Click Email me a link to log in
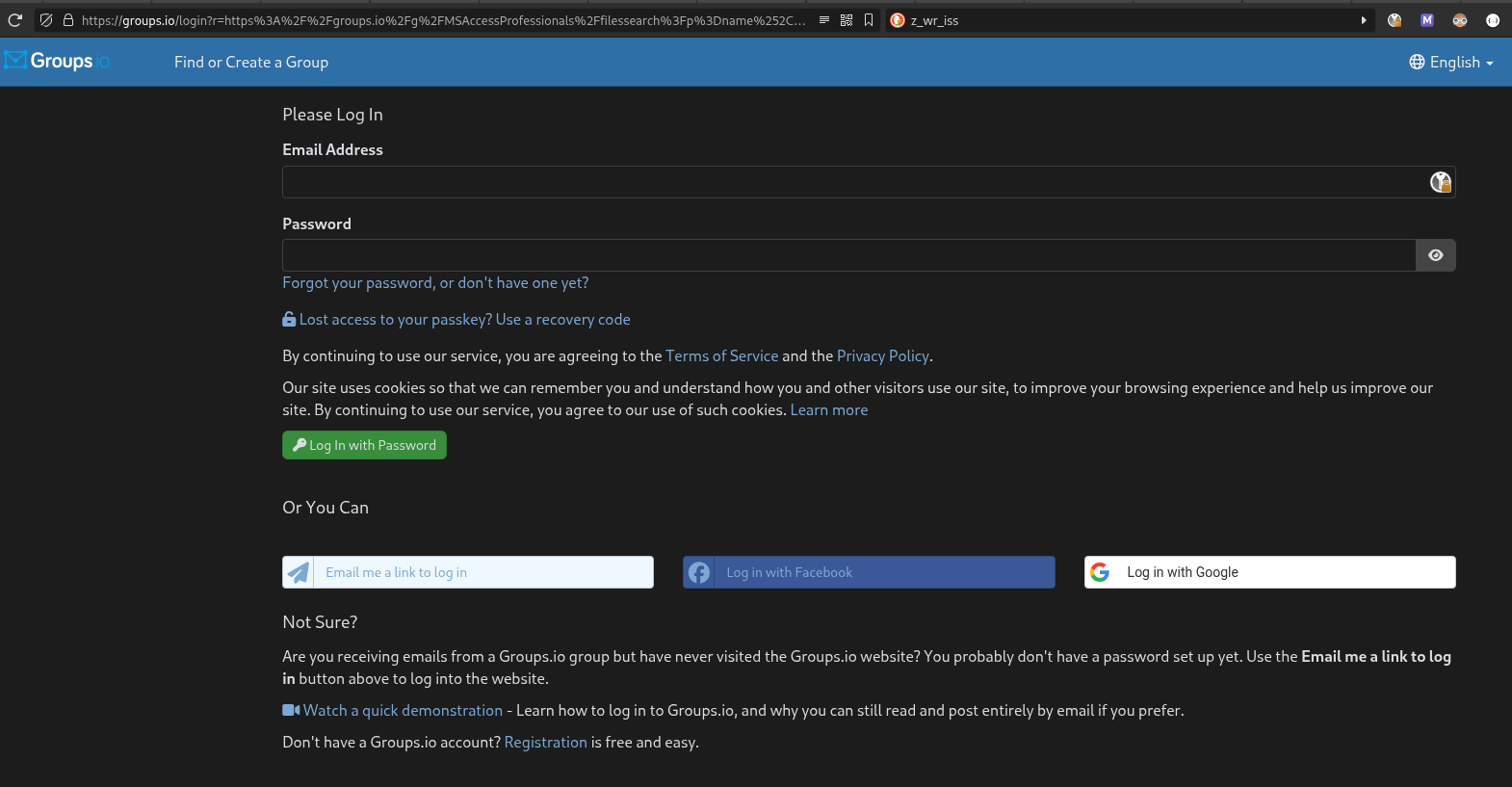This screenshot has width=1512, height=787. pos(468,572)
